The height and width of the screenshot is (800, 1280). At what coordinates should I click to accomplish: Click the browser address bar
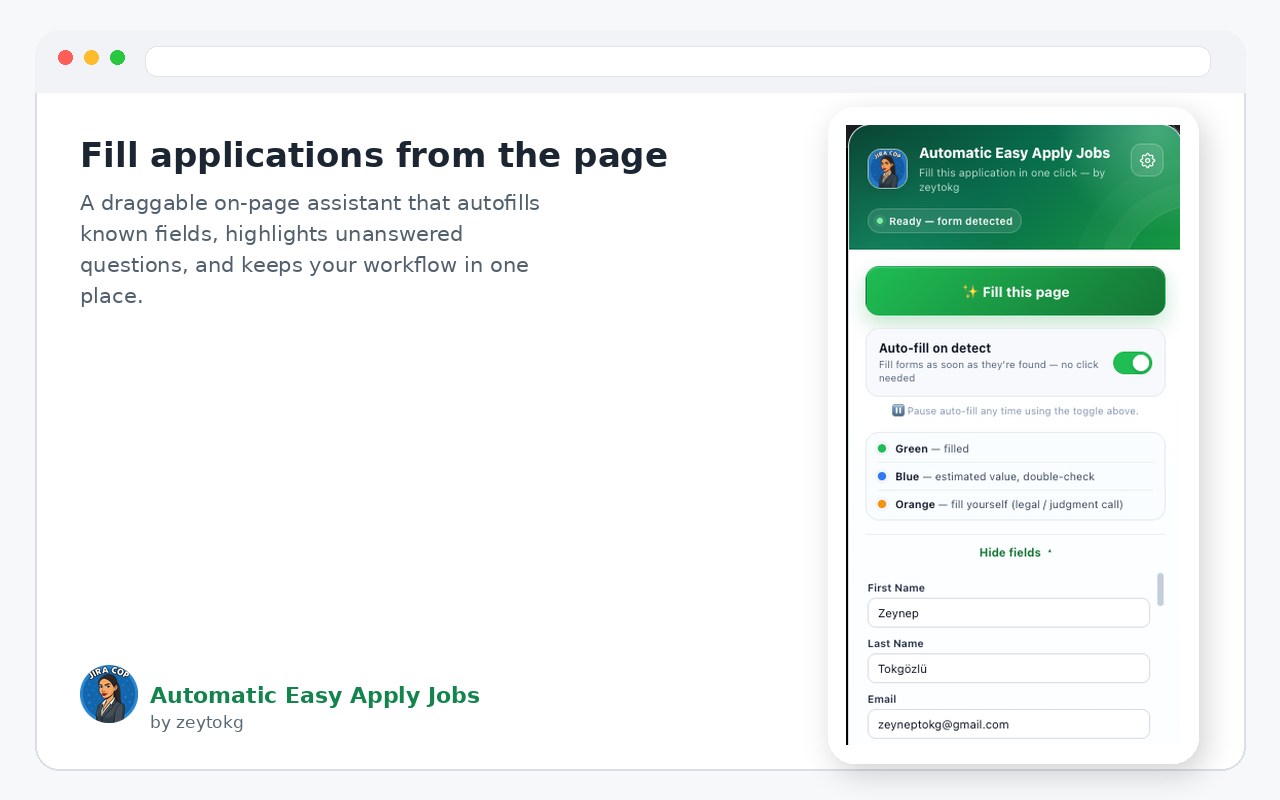coord(678,61)
